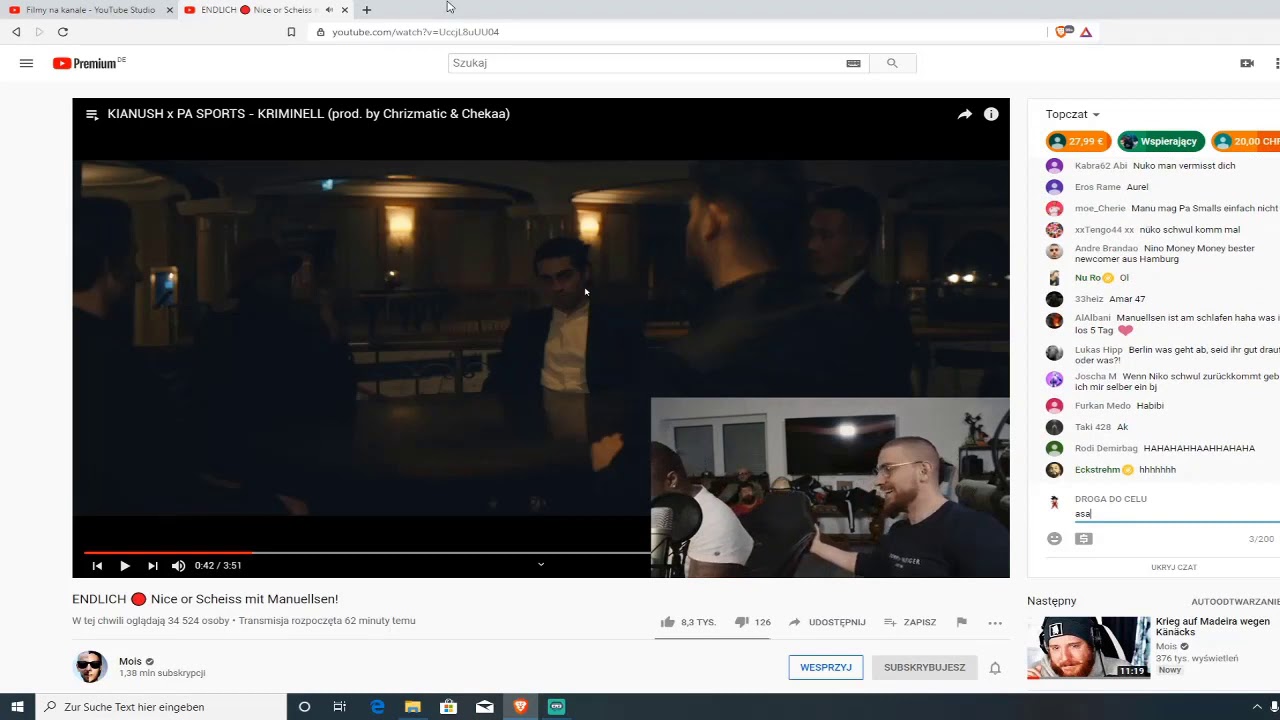1280x720 pixels.
Task: Open Task View in taskbar
Action: (340, 707)
